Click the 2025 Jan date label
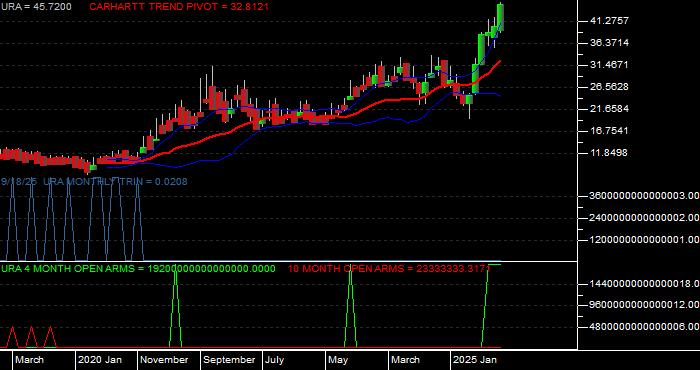The width and height of the screenshot is (700, 370). pos(475,360)
